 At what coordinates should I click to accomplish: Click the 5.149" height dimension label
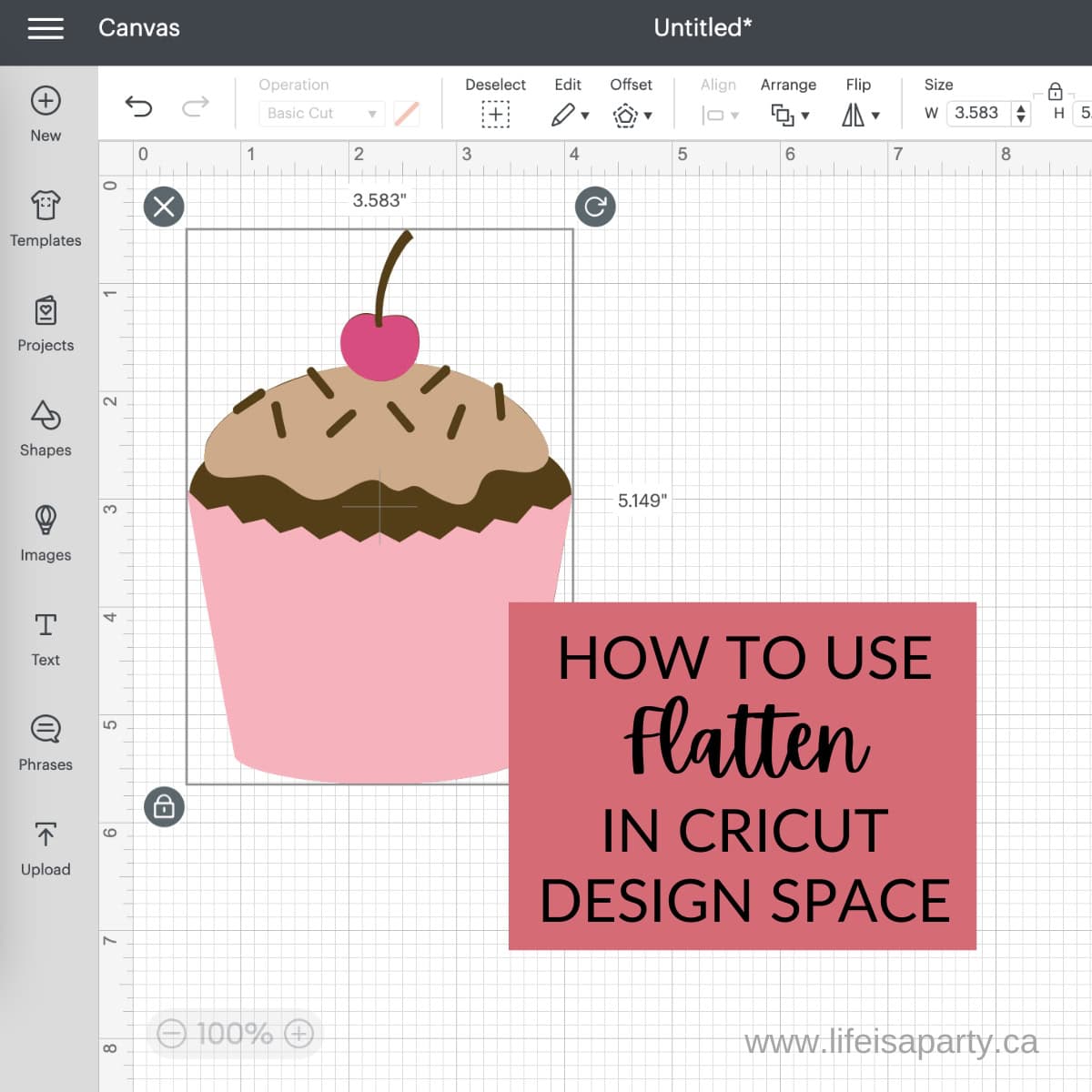tap(642, 500)
